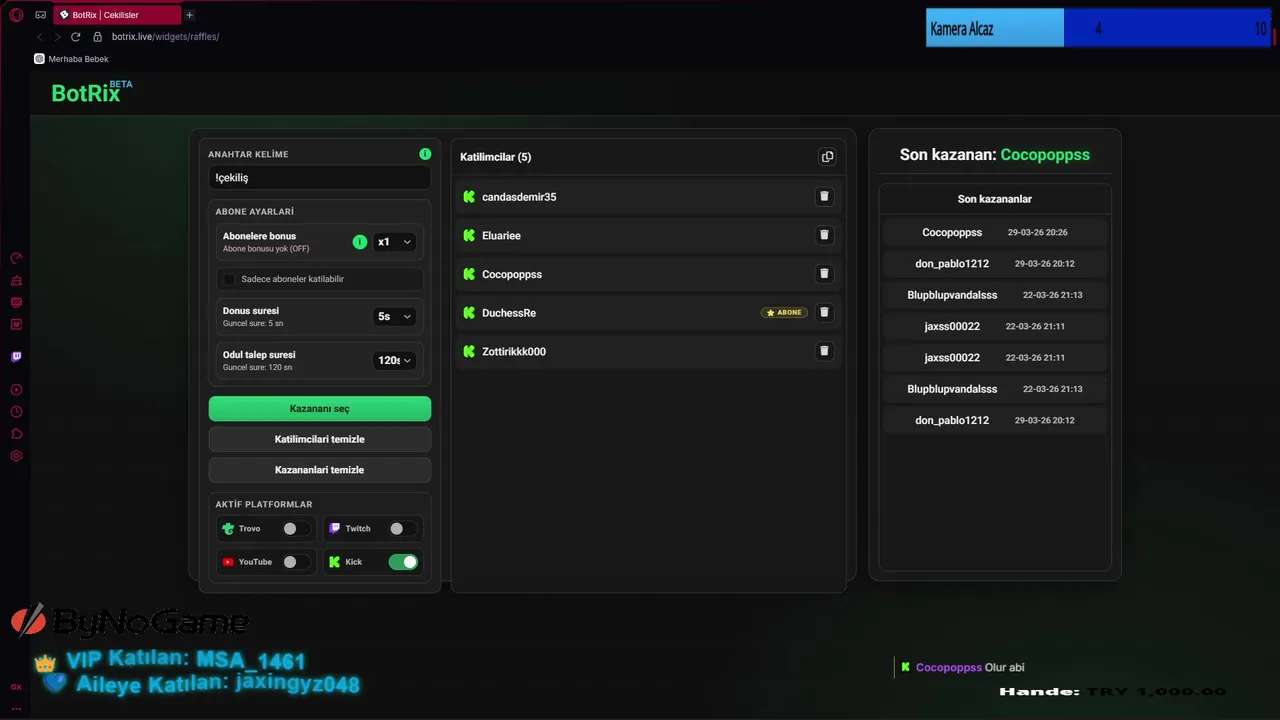Remove Cocopoppss from participants

pyautogui.click(x=824, y=273)
